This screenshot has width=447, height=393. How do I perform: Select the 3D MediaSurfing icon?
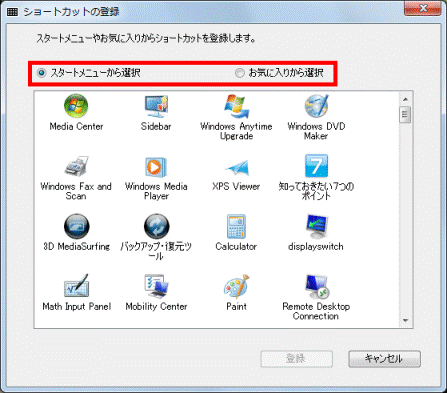coord(76,226)
